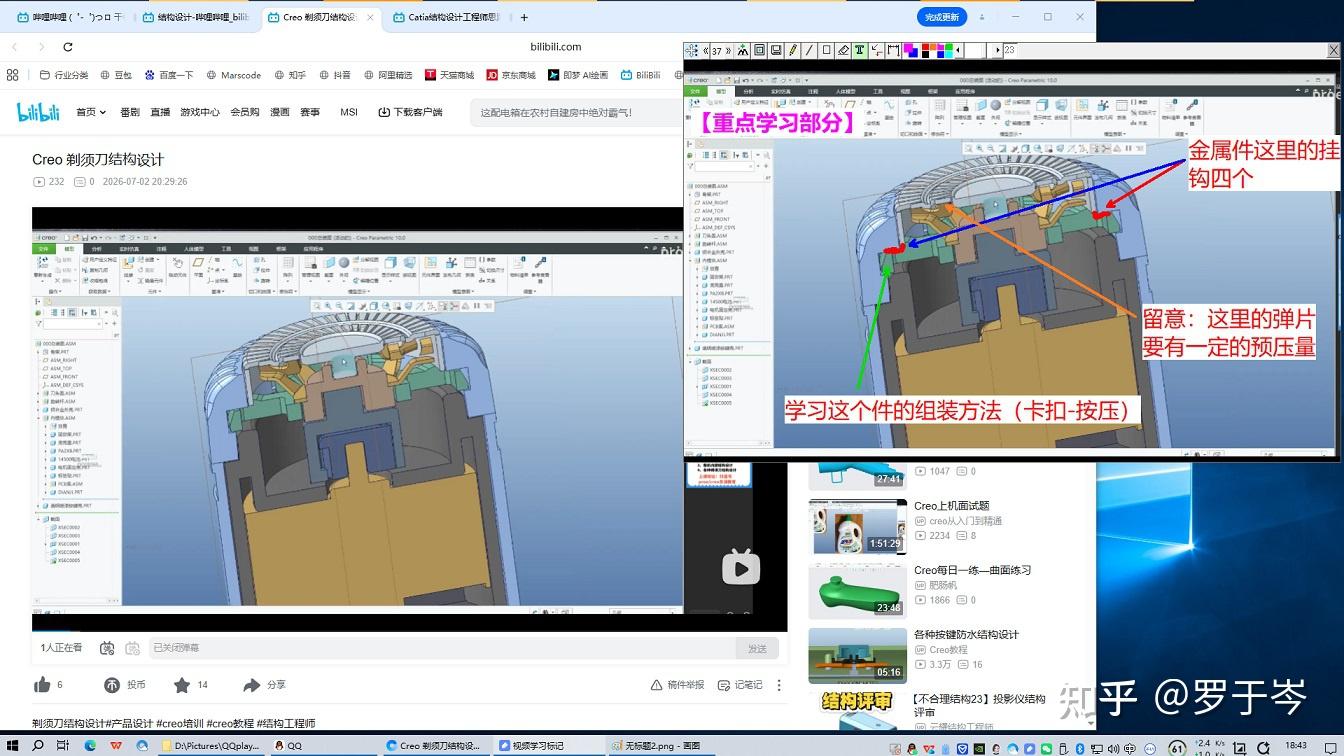Open the taskbar clock showing 18:43

tap(1296, 746)
